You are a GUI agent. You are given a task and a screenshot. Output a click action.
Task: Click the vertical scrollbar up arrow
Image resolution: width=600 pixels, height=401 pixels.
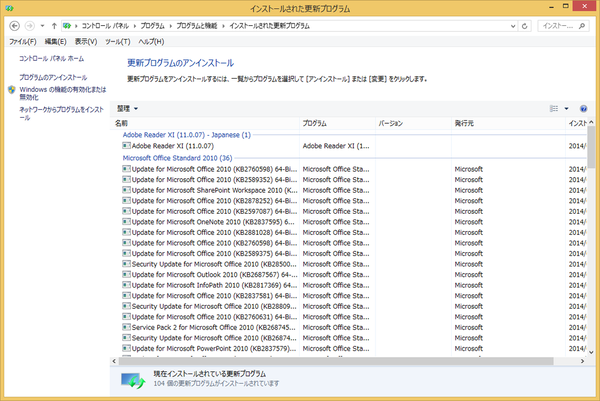coord(591,122)
